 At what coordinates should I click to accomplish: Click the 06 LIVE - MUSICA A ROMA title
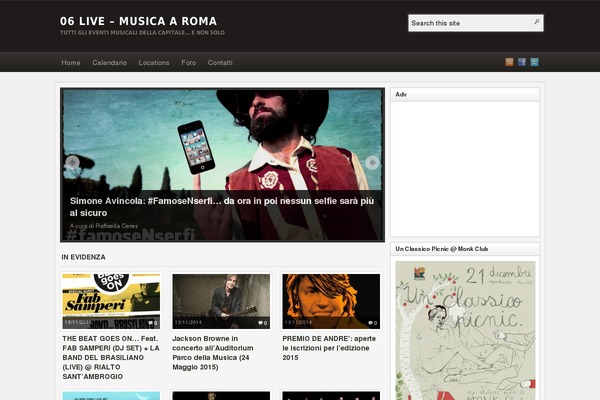click(139, 21)
